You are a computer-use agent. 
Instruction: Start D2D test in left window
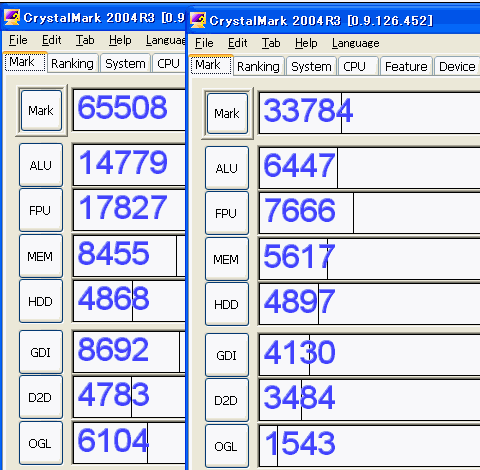41,397
